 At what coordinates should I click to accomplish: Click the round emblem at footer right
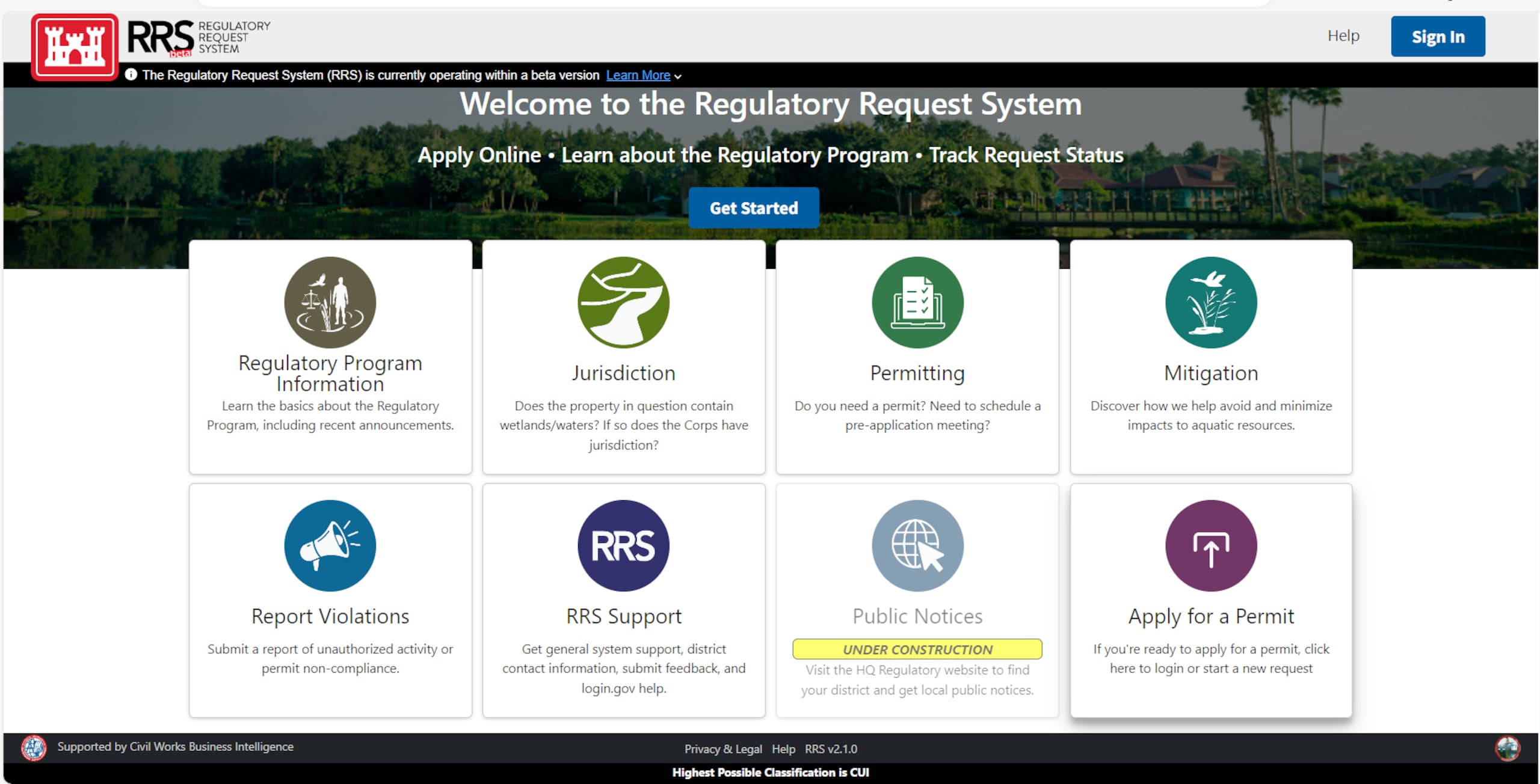pos(1506,749)
